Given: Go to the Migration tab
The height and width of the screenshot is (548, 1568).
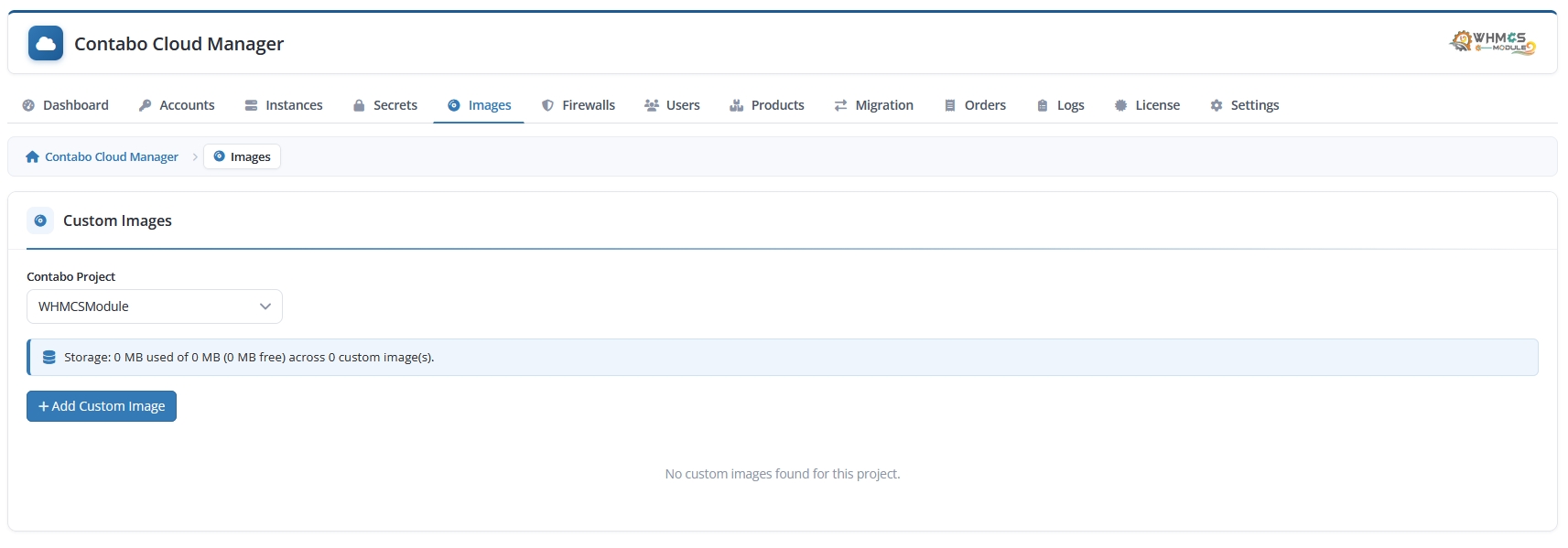Looking at the screenshot, I should click(874, 105).
